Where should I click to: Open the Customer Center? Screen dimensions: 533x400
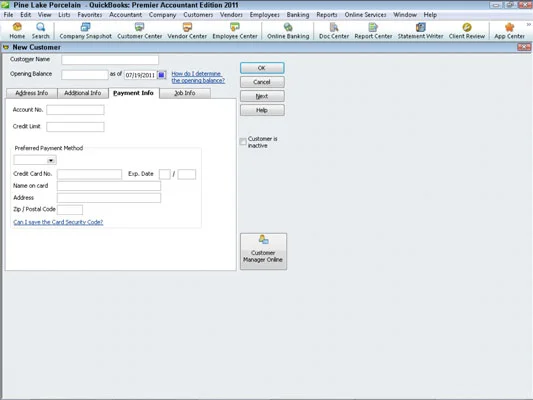pos(139,31)
